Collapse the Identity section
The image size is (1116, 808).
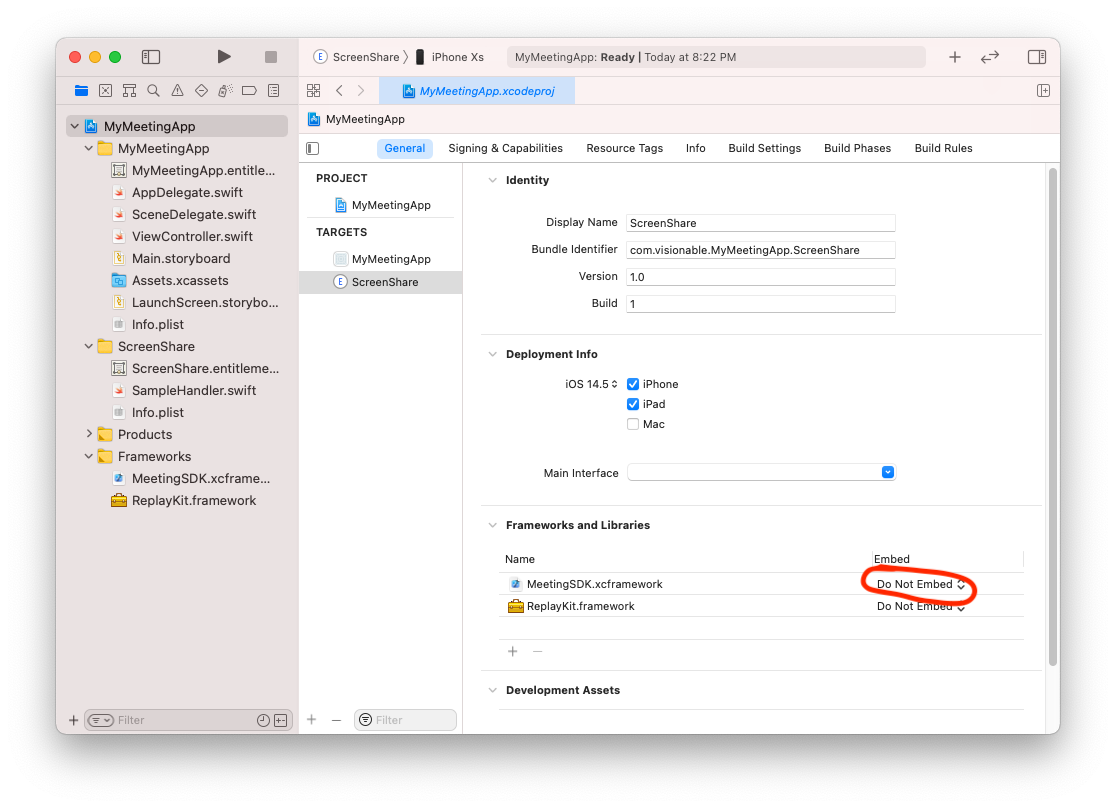[492, 180]
